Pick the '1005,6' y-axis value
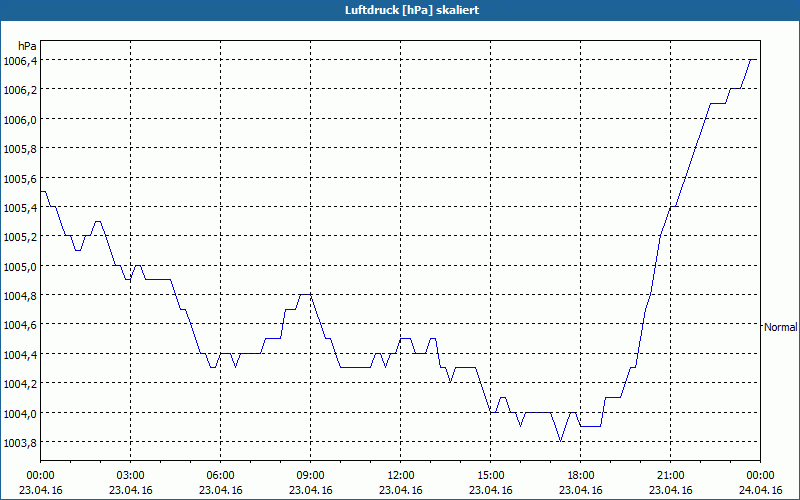Screen dimensions: 800x500 20,179
